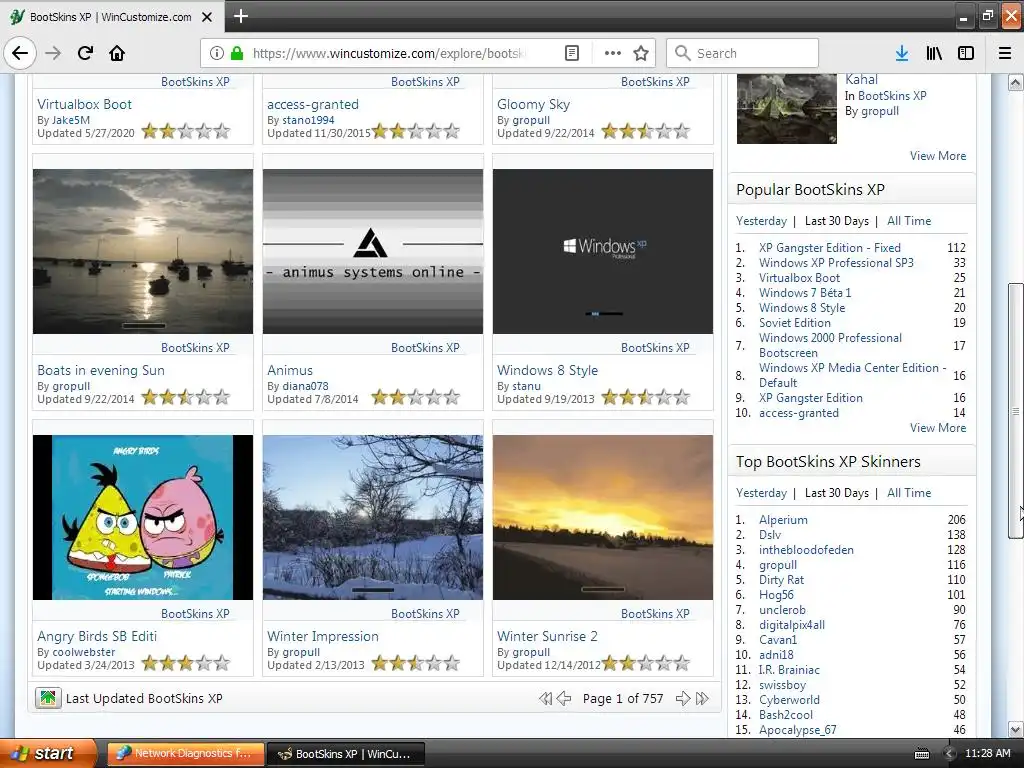This screenshot has height=768, width=1024.
Task: Click the green padlock security icon
Action: click(237, 53)
